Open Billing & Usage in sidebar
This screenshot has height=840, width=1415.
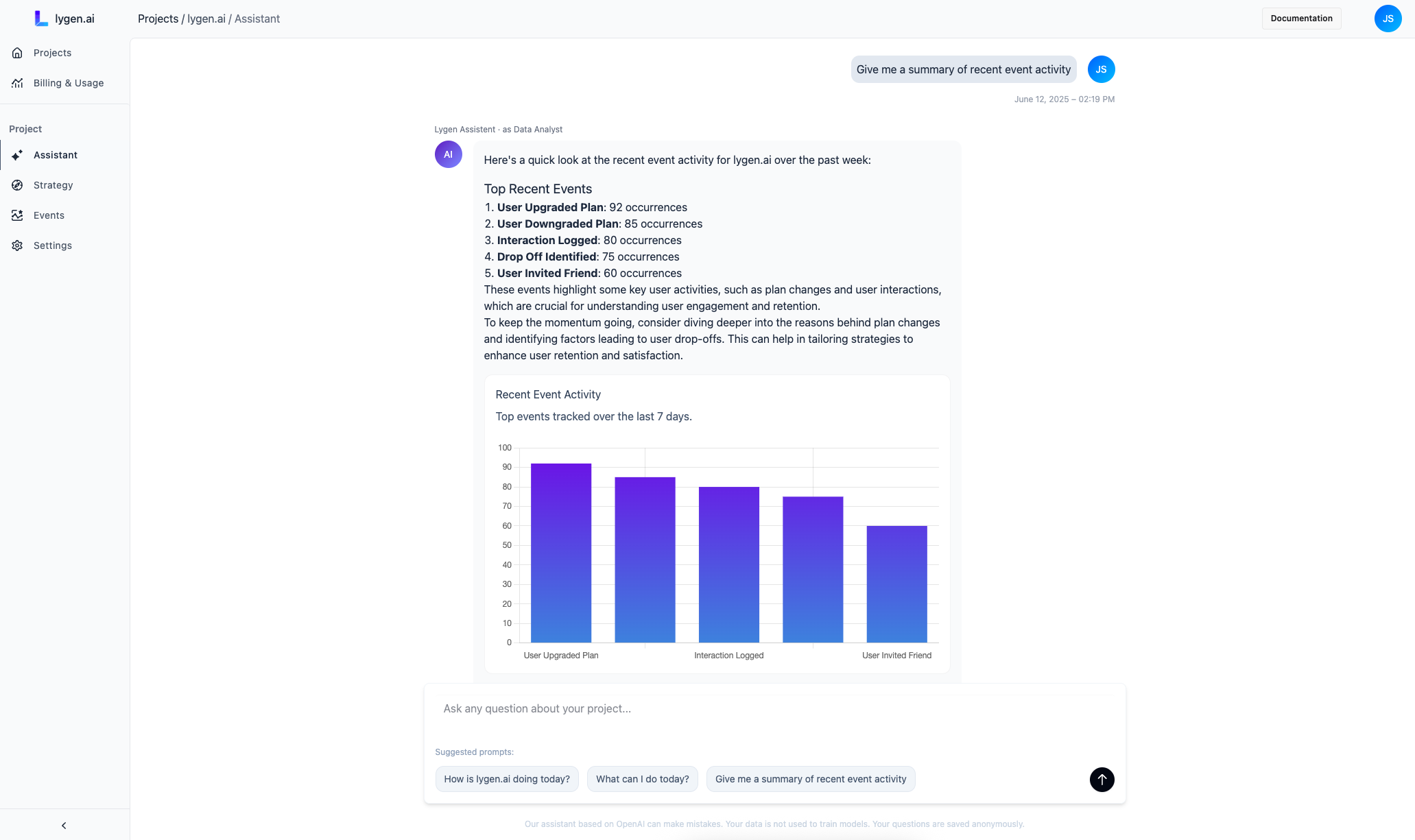pyautogui.click(x=64, y=83)
